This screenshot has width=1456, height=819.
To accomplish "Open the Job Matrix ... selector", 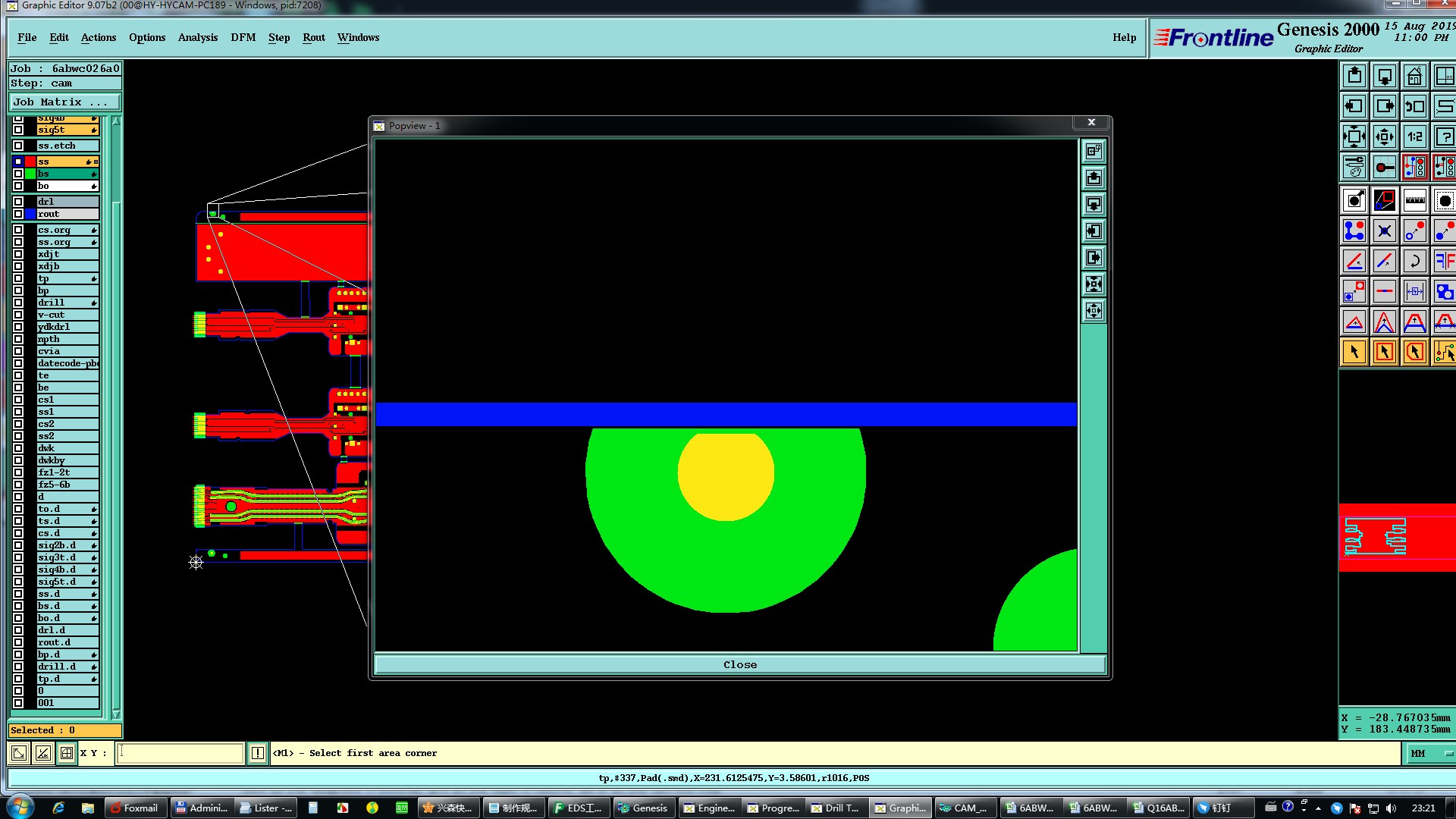I will [64, 102].
